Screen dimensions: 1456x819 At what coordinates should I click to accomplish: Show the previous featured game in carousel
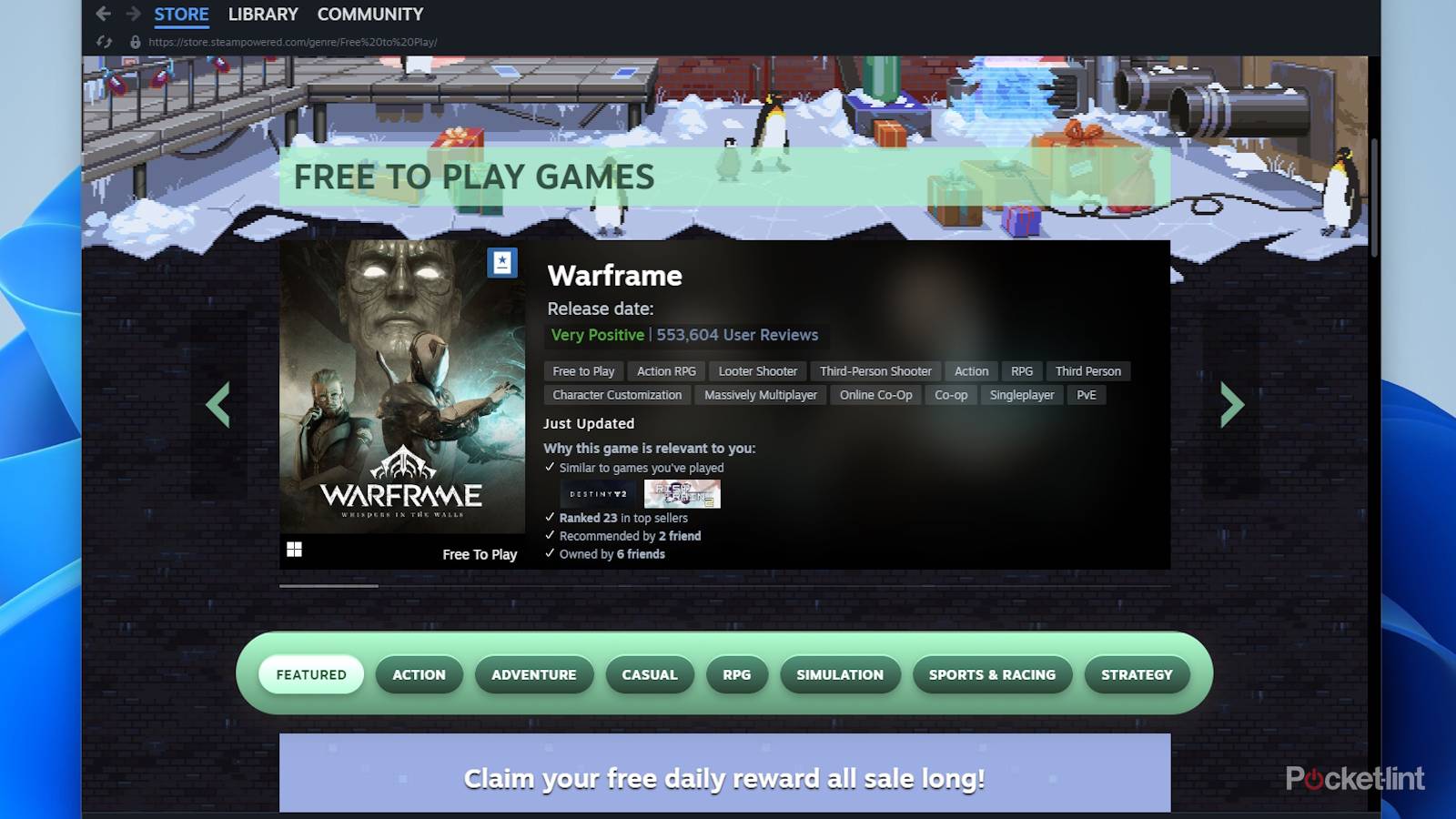point(218,405)
